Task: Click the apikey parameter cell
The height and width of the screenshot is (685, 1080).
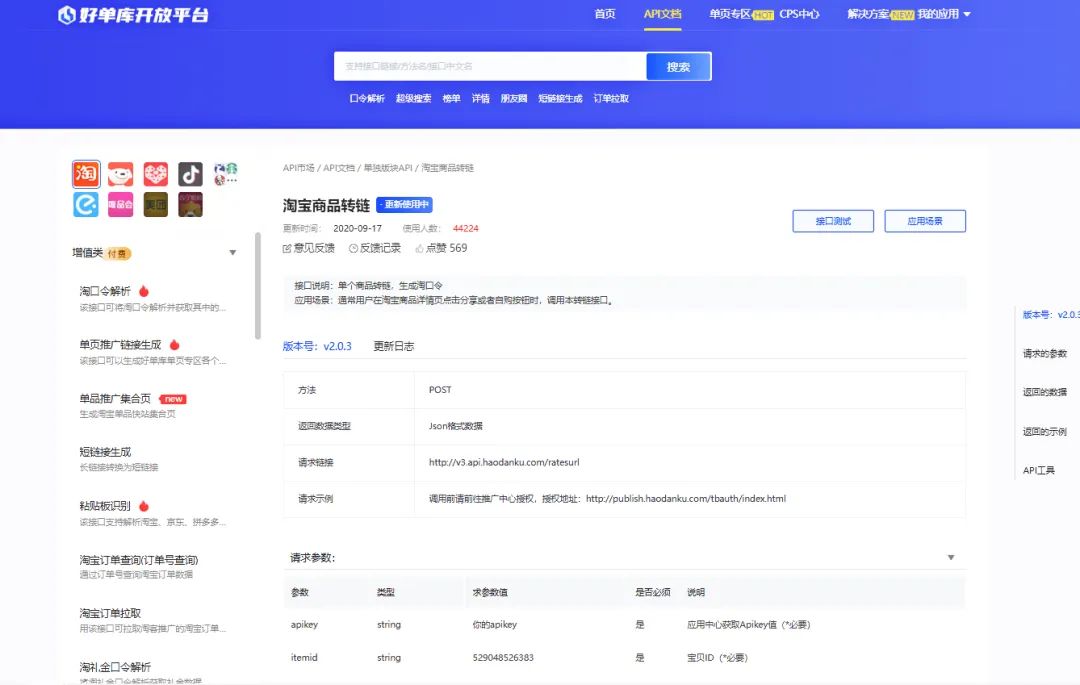Action: pos(304,625)
